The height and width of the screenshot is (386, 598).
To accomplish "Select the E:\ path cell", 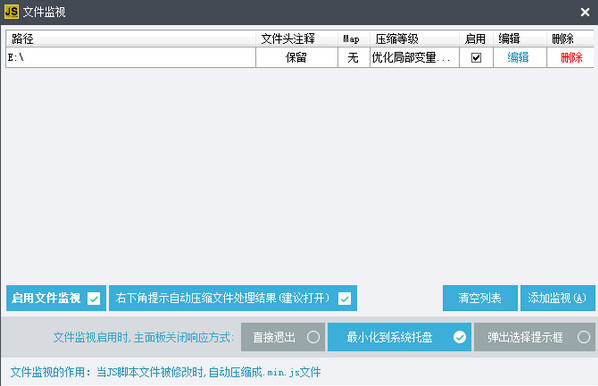I will click(x=131, y=58).
